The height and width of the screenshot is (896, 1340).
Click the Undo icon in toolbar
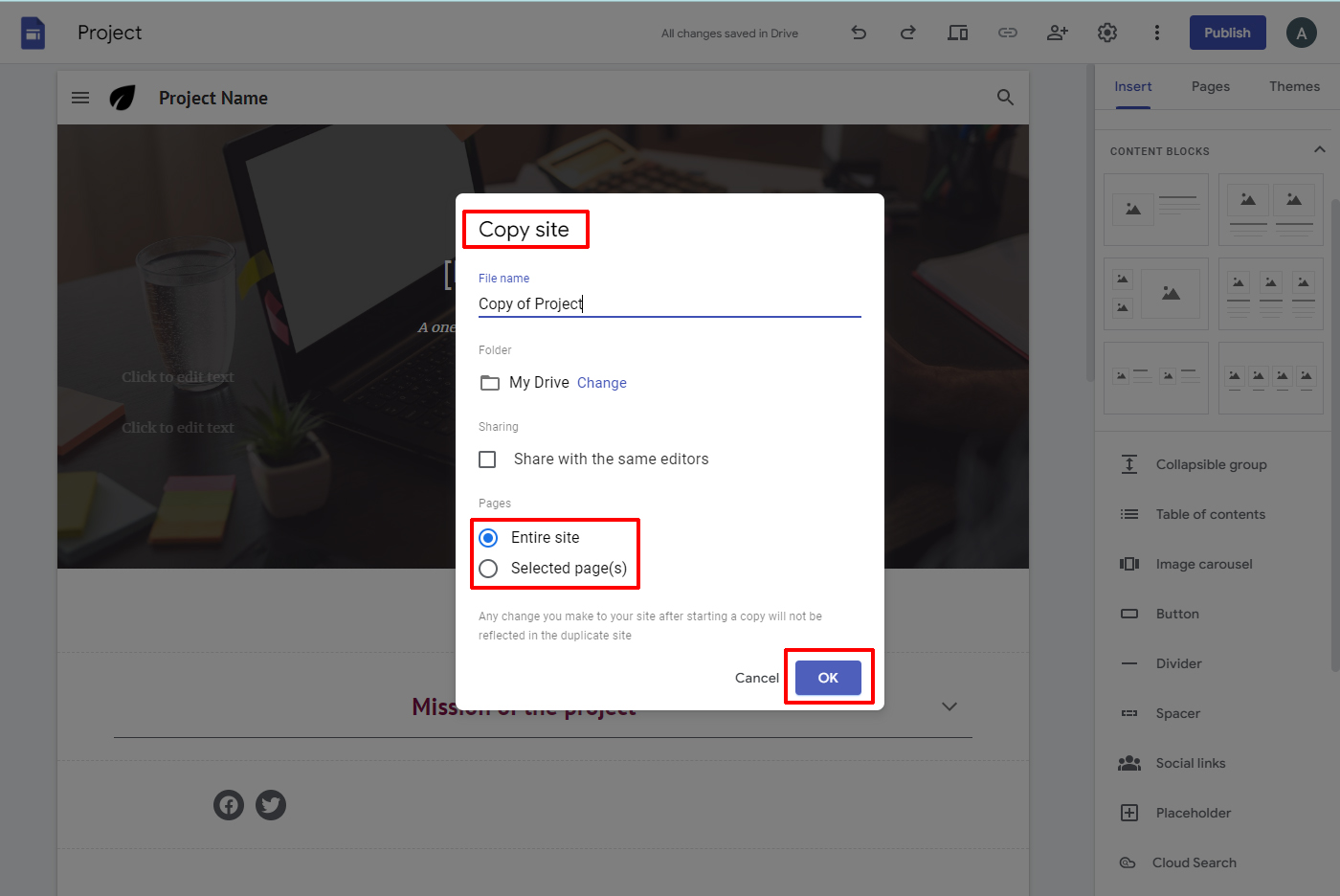click(x=859, y=33)
